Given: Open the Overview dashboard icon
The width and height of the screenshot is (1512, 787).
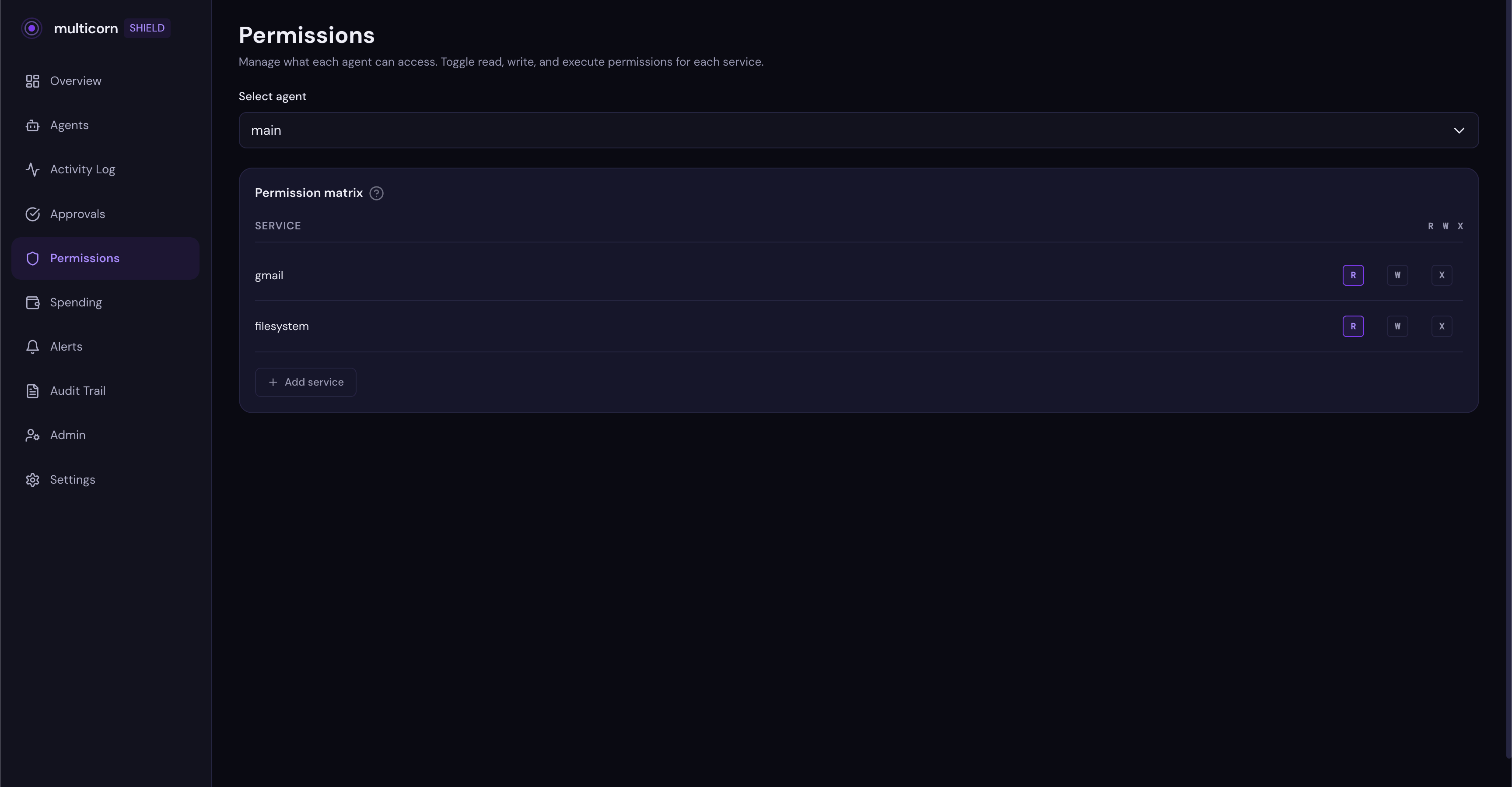Looking at the screenshot, I should (x=32, y=81).
